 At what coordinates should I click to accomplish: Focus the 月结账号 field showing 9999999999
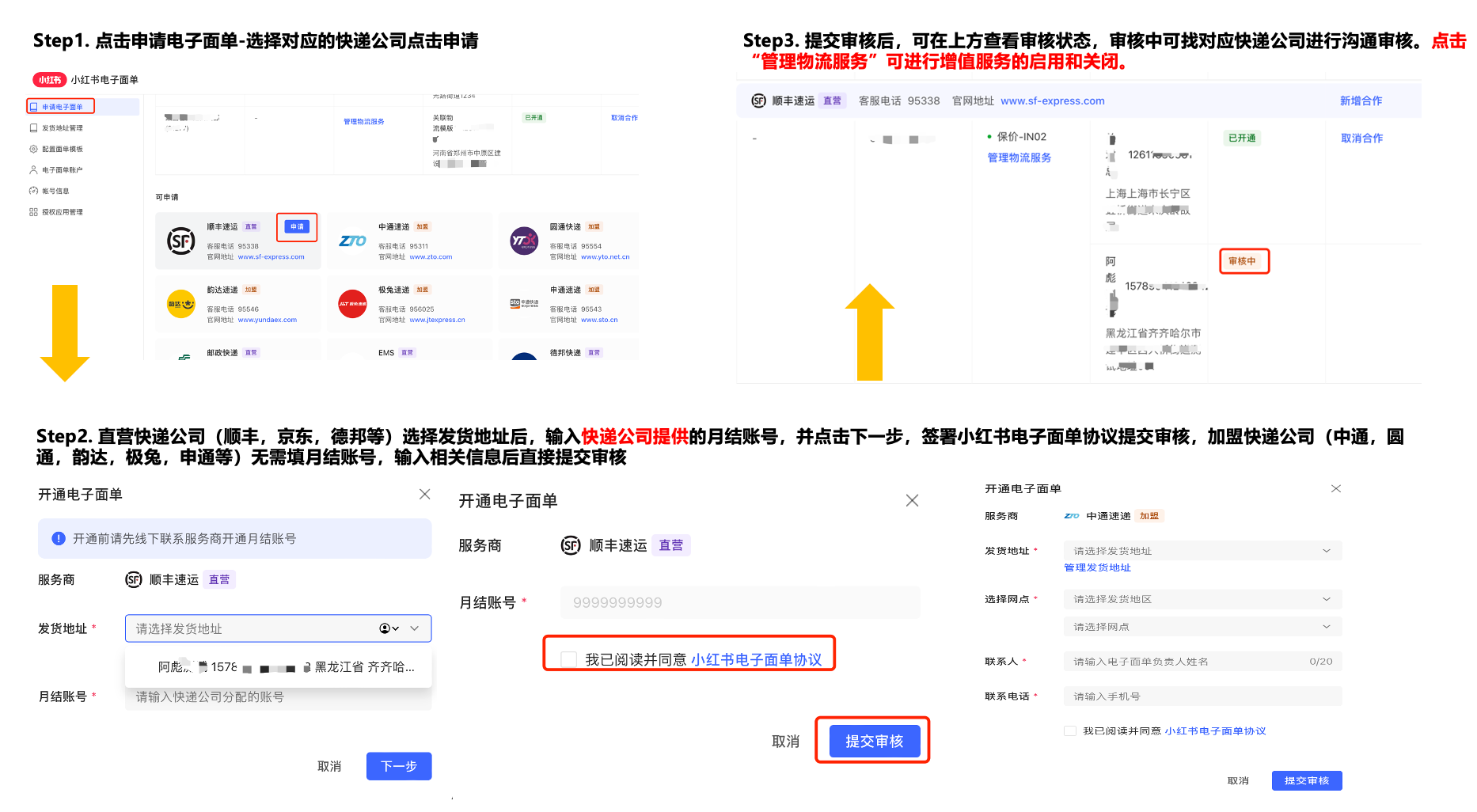click(x=740, y=602)
